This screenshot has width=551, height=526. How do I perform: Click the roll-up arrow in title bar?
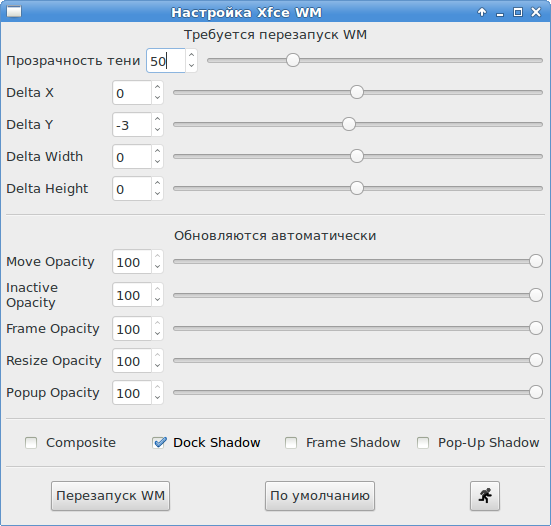point(482,12)
